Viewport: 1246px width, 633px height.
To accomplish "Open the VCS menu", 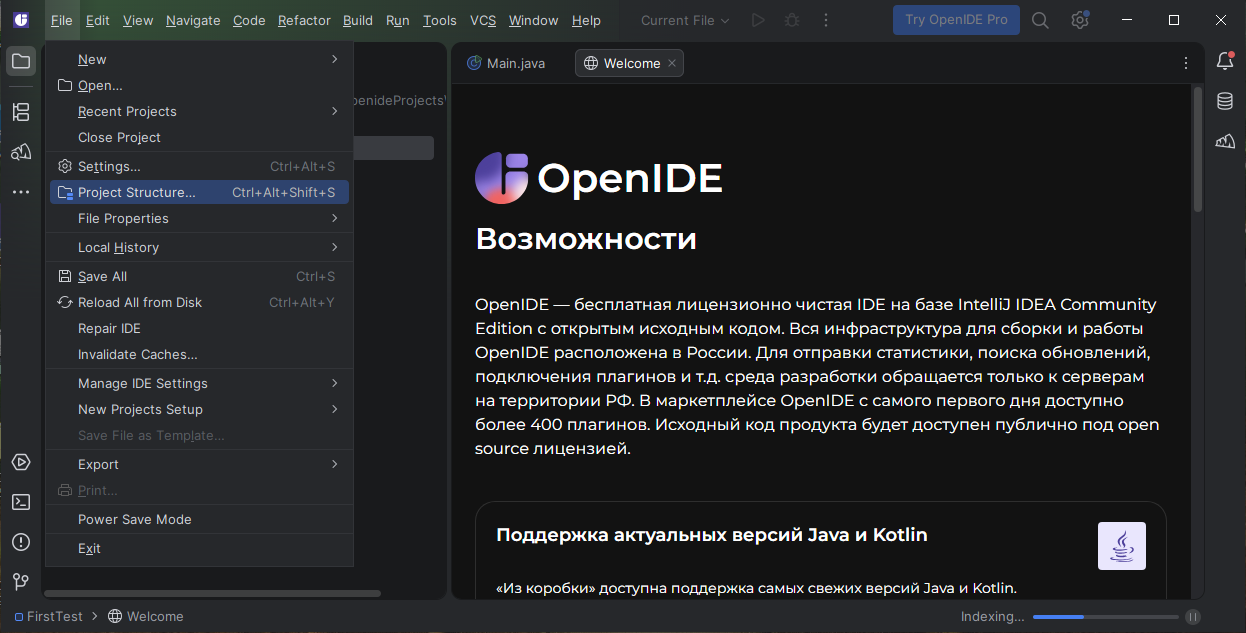I will click(x=483, y=20).
